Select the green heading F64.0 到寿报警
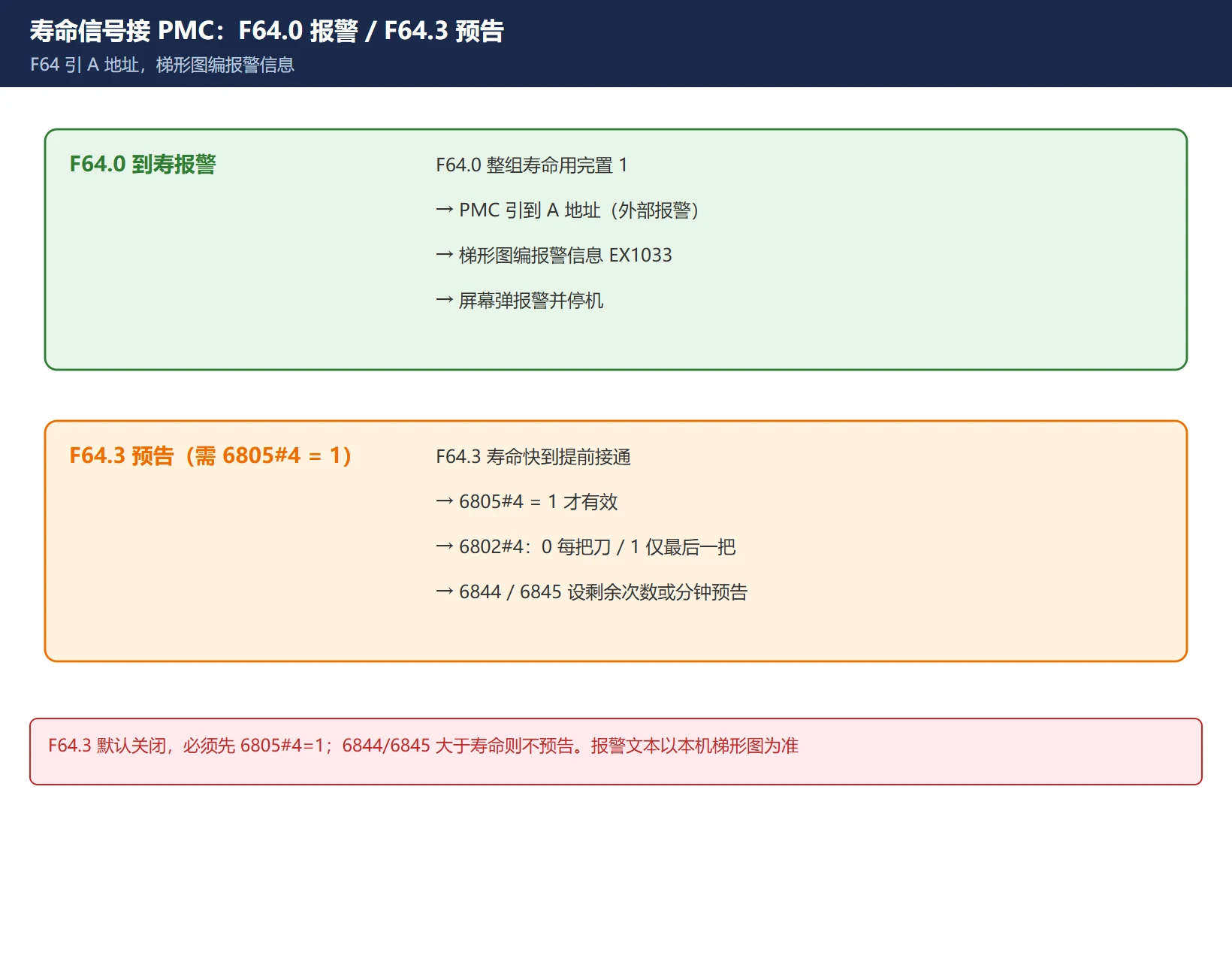 (143, 164)
